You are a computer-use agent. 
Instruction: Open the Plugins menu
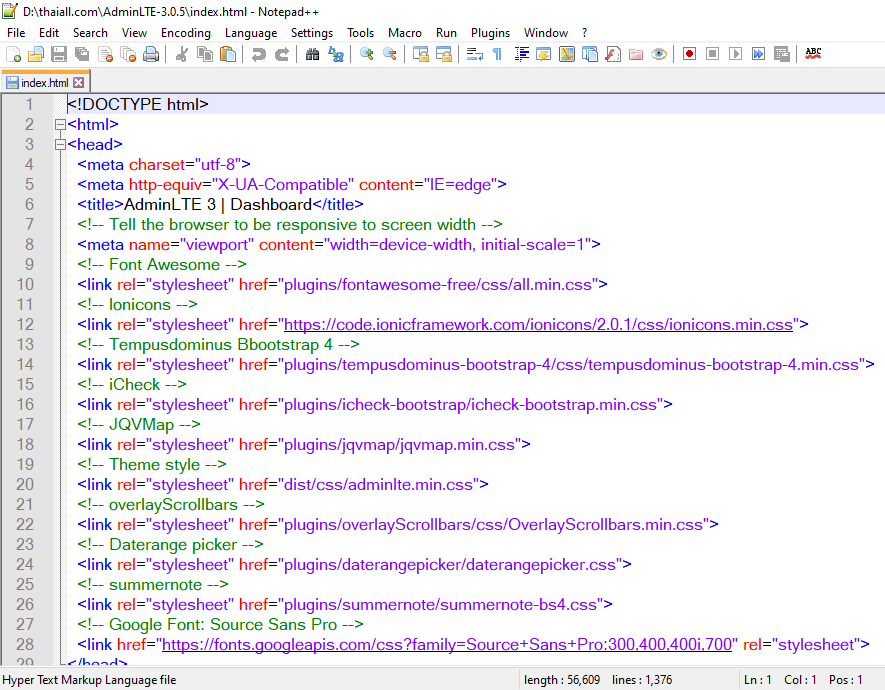pyautogui.click(x=490, y=33)
